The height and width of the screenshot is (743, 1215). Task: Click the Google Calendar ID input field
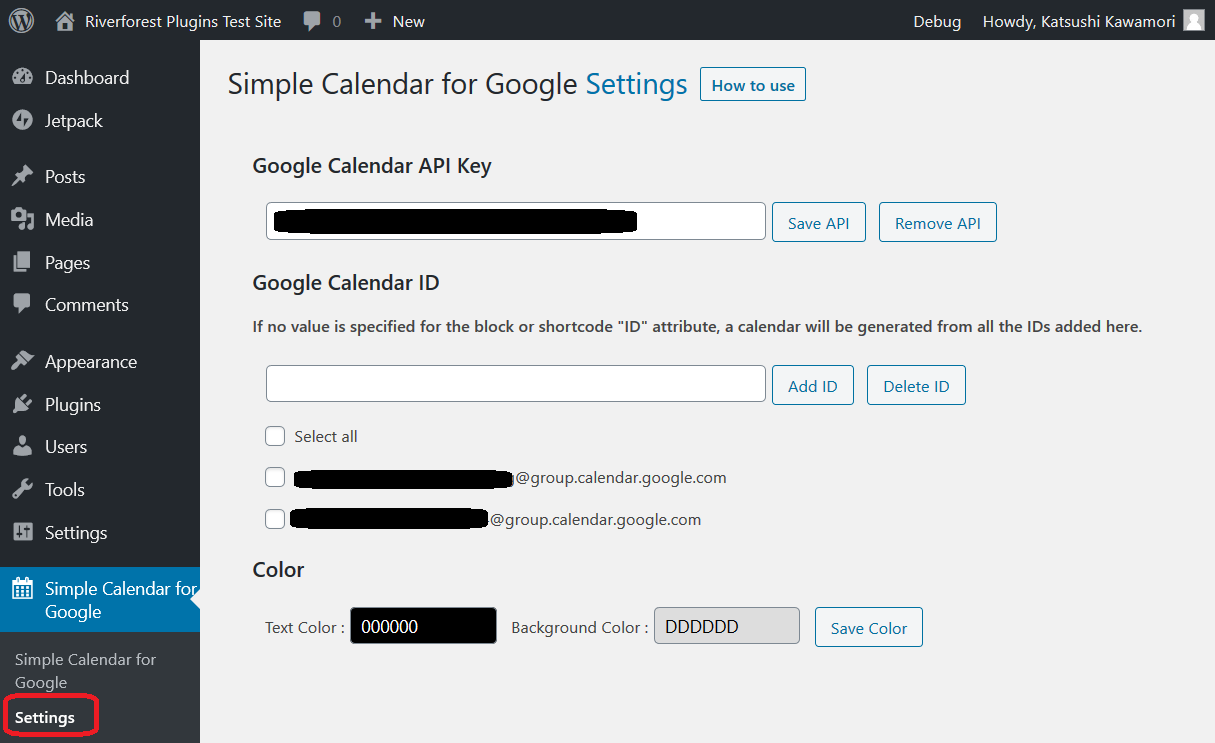(516, 384)
